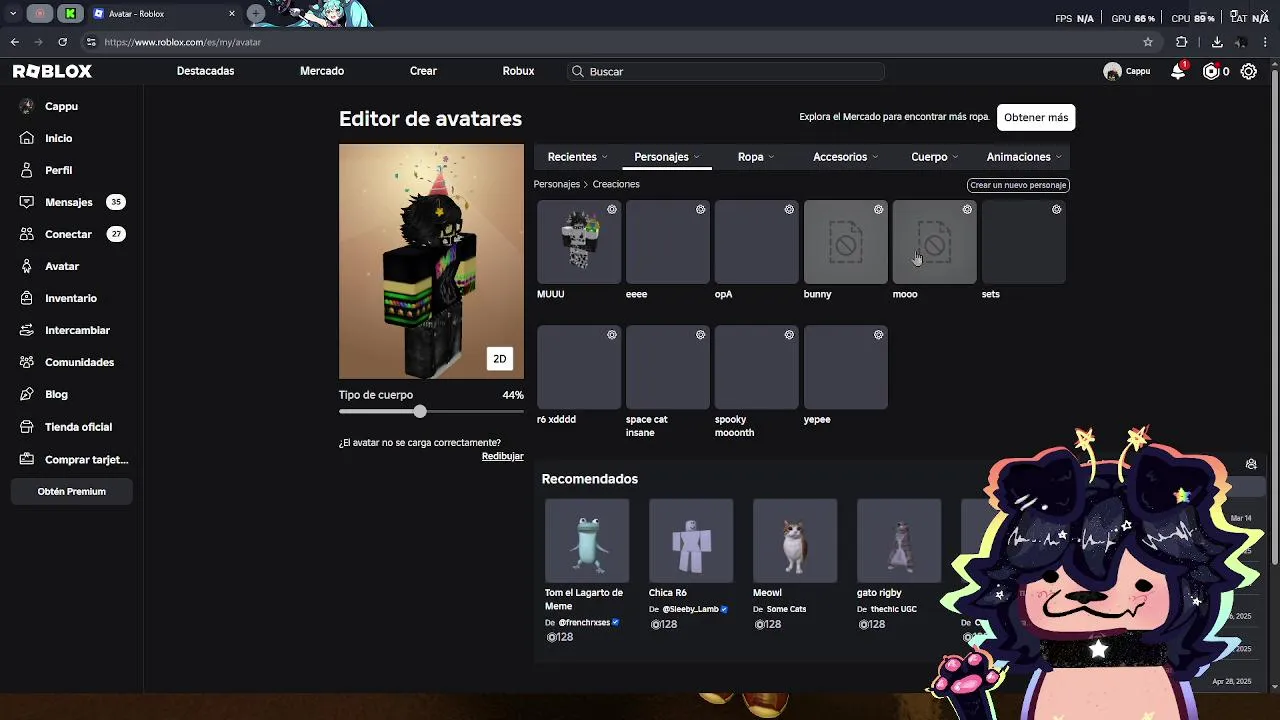Open the Conectar sidebar icon
Image resolution: width=1280 pixels, height=720 pixels.
(x=27, y=234)
